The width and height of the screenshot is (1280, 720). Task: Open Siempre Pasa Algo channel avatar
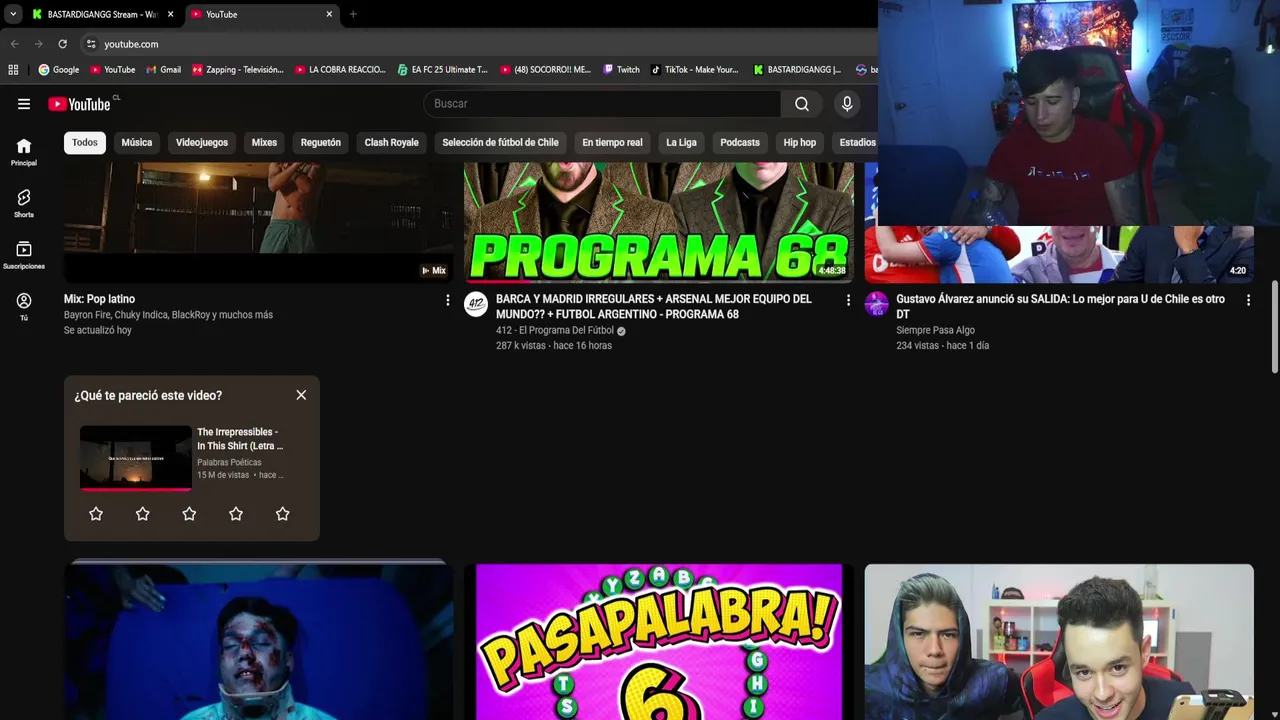click(x=876, y=304)
